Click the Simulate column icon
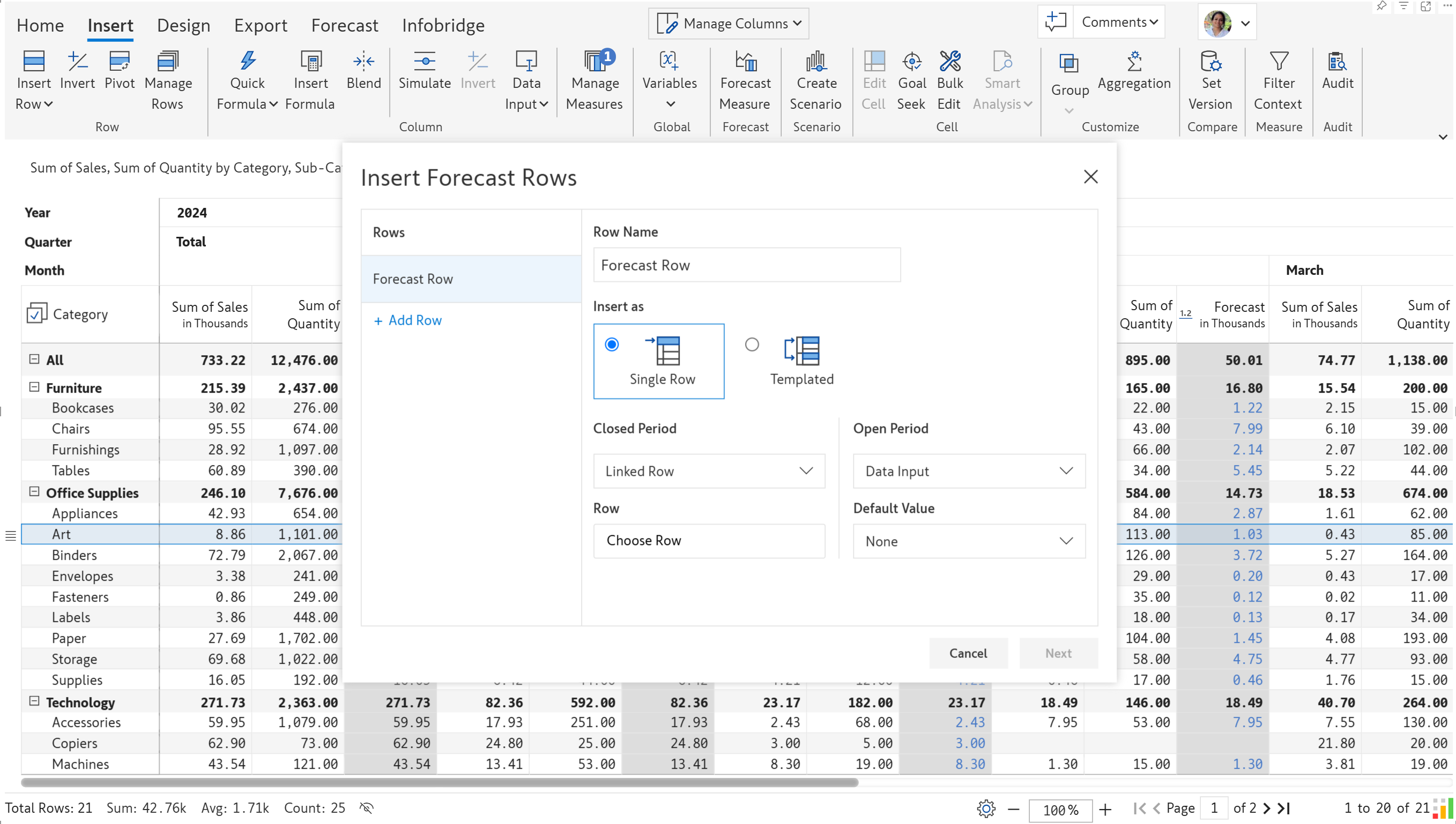This screenshot has height=824, width=1456. tap(424, 61)
